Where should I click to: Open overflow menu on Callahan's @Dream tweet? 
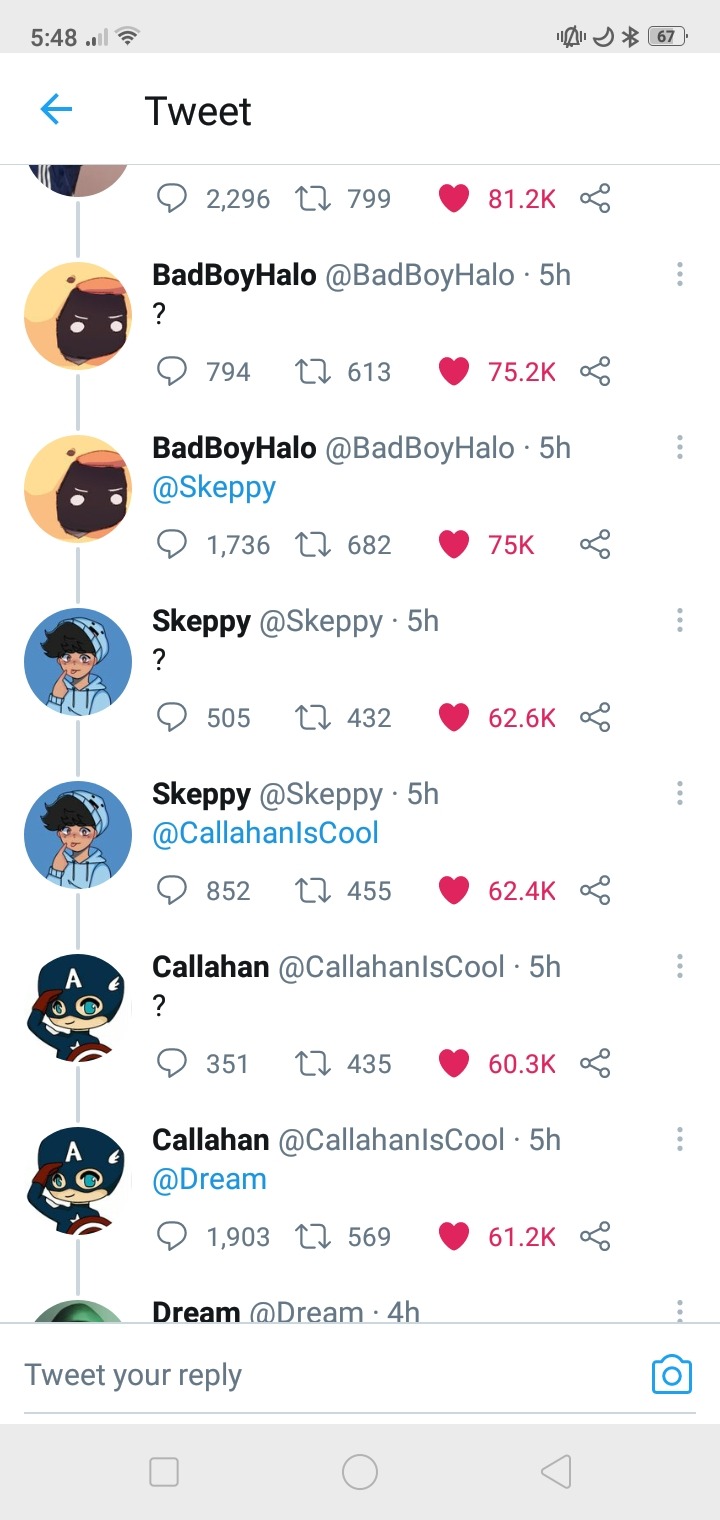pyautogui.click(x=680, y=1140)
